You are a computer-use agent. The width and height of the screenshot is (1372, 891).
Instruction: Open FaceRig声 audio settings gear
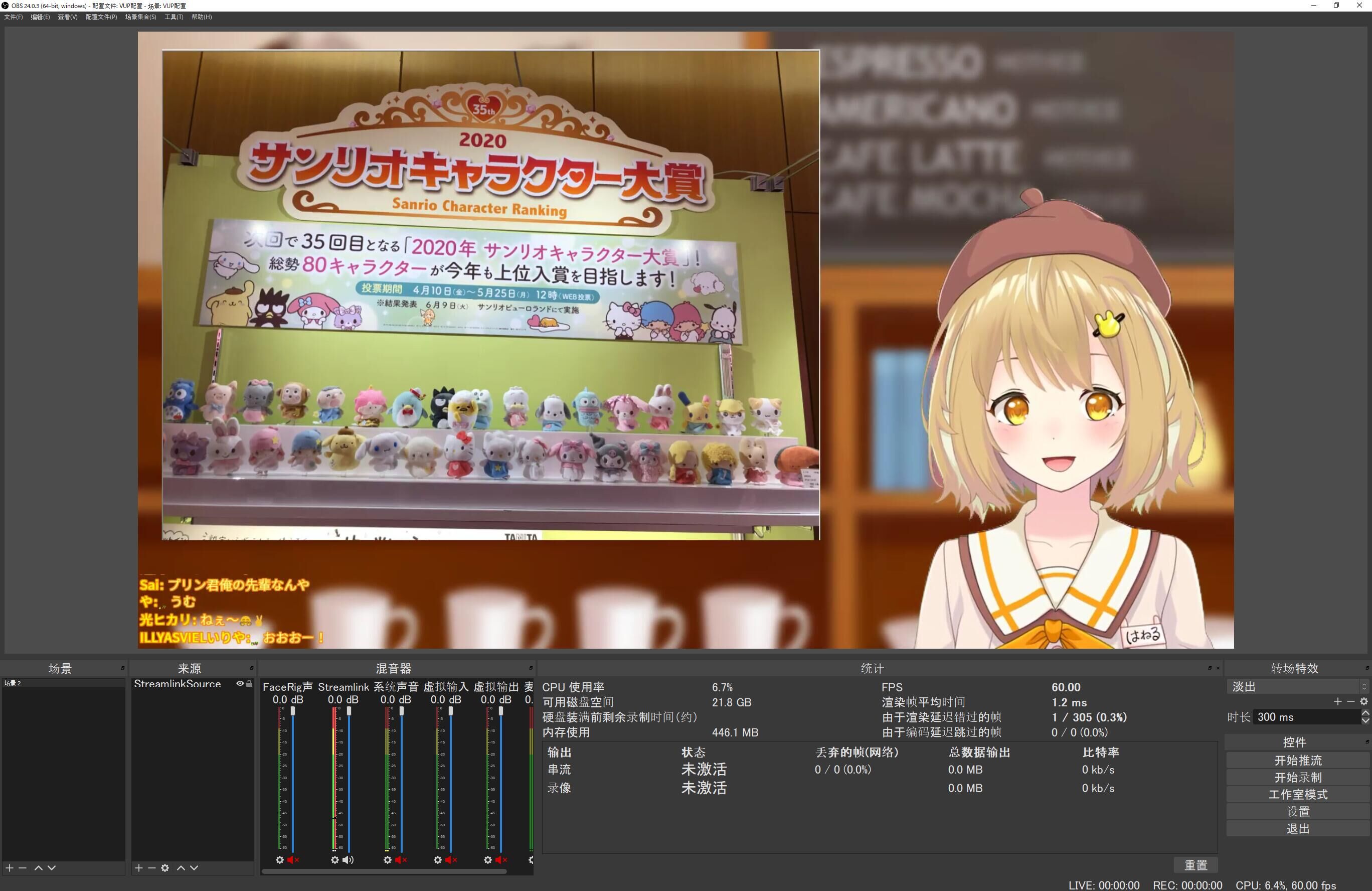pos(280,860)
